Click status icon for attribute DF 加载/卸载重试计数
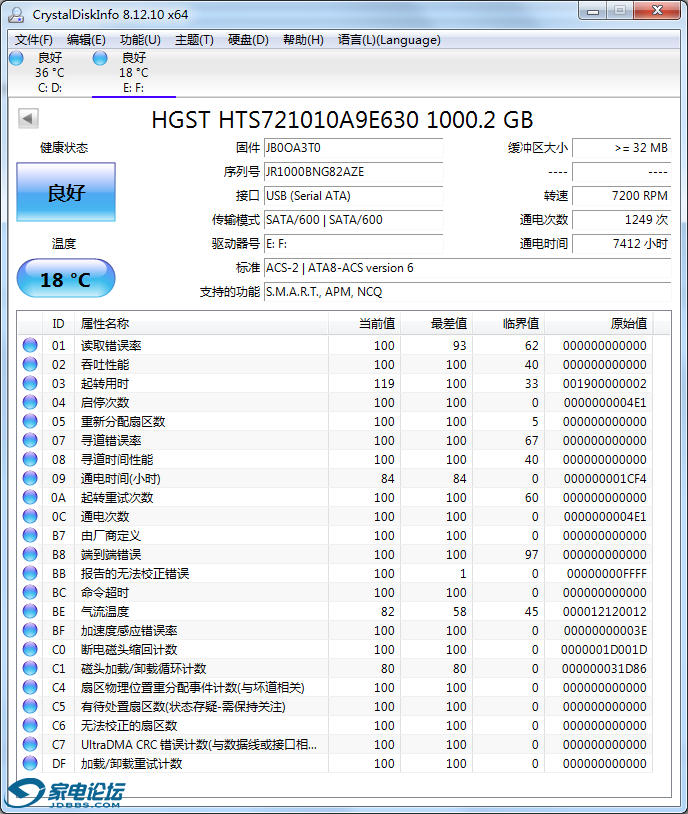This screenshot has height=814, width=688. tap(30, 763)
